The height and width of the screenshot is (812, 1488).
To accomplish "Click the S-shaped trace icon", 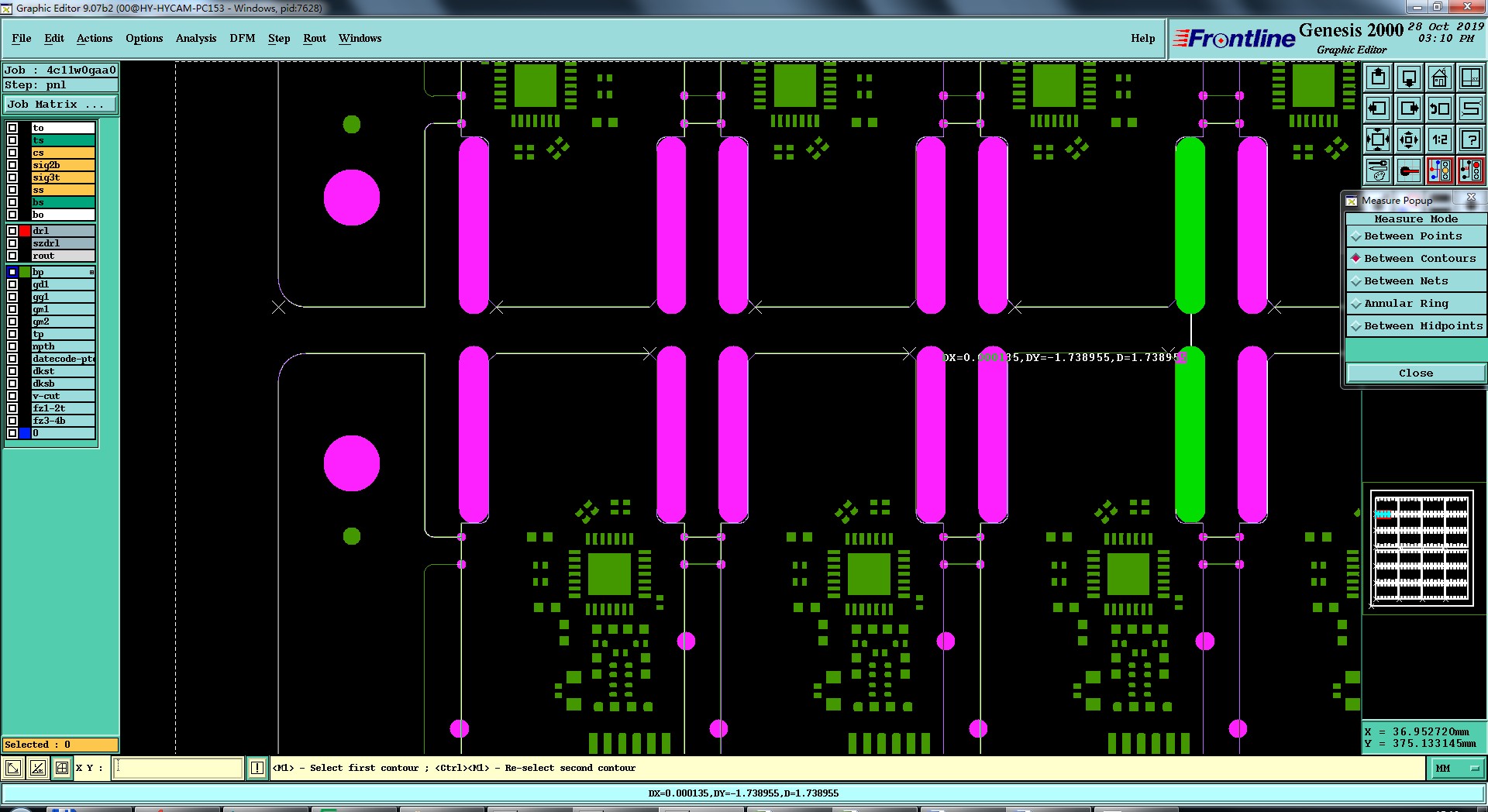I will click(1471, 108).
